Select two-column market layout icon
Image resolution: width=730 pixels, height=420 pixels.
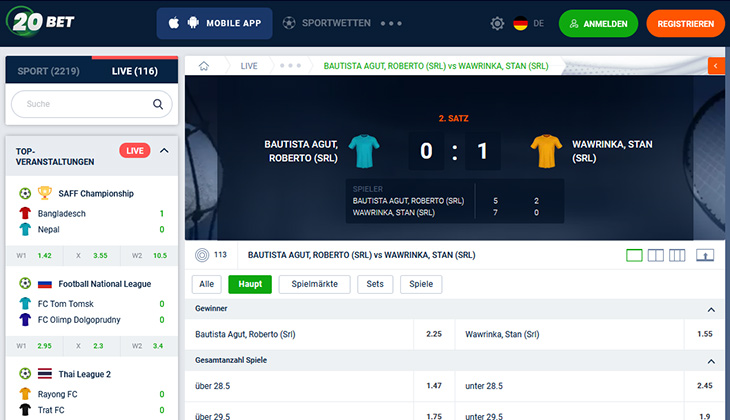[656, 255]
